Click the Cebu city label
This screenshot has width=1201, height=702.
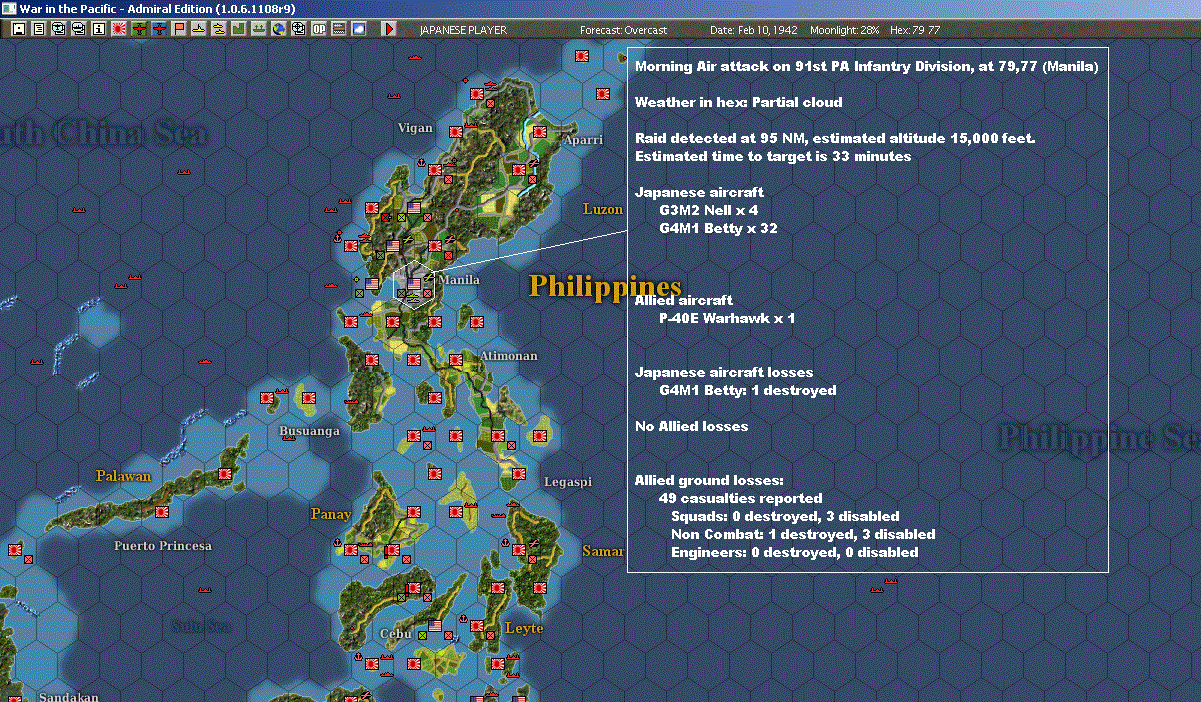pos(396,634)
